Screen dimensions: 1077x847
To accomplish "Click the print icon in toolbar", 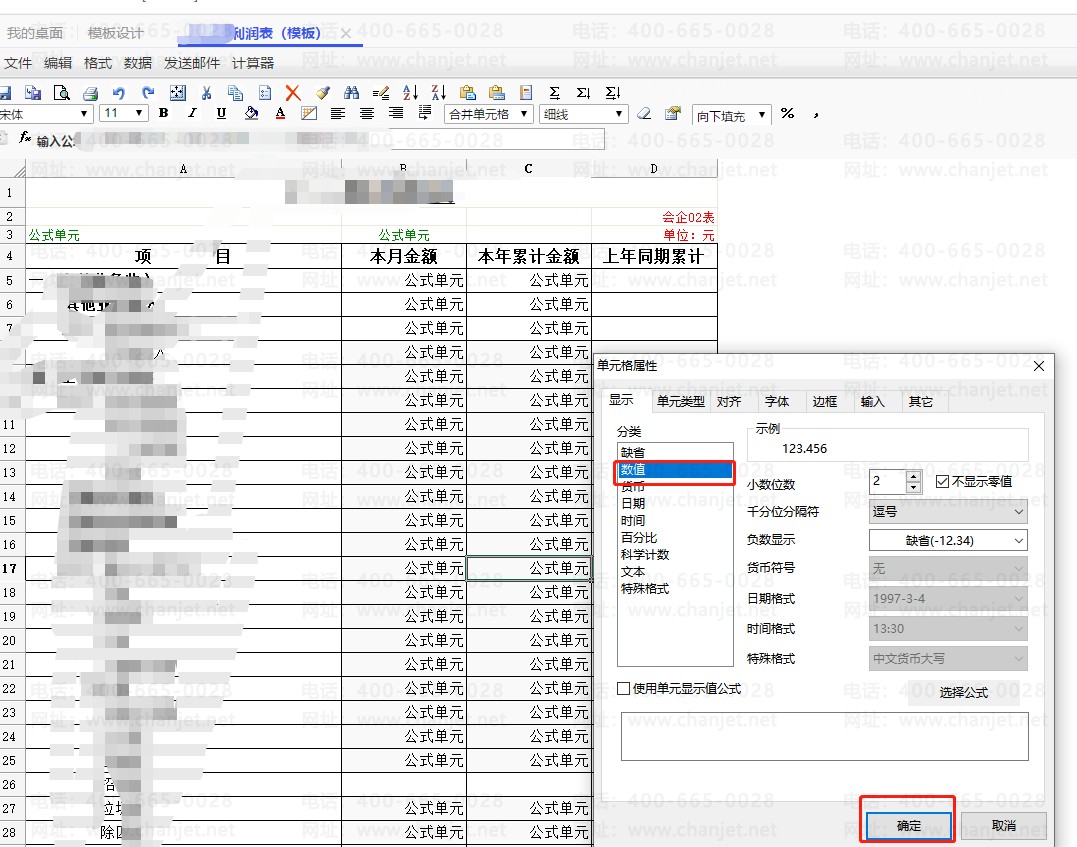I will (90, 93).
